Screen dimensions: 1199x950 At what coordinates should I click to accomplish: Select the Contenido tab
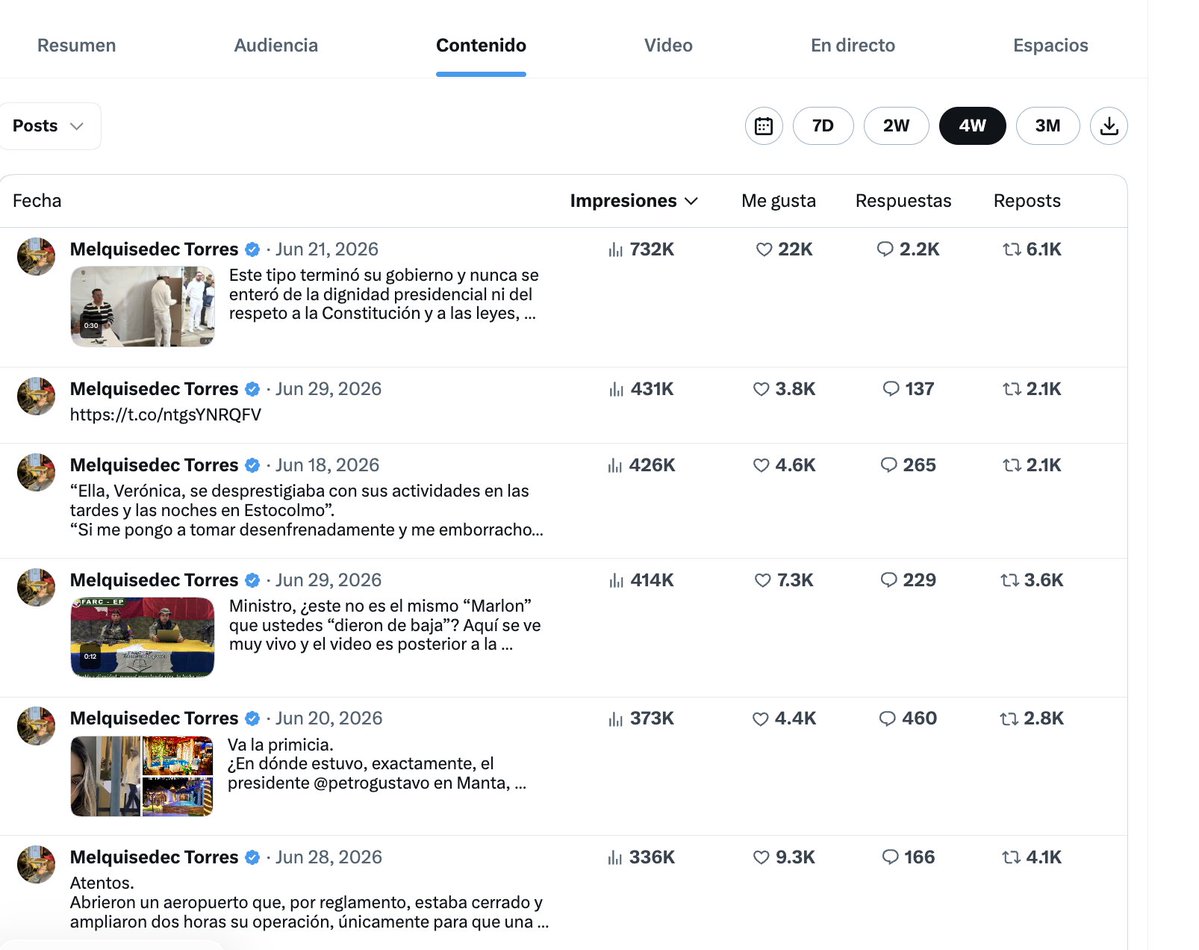[481, 45]
